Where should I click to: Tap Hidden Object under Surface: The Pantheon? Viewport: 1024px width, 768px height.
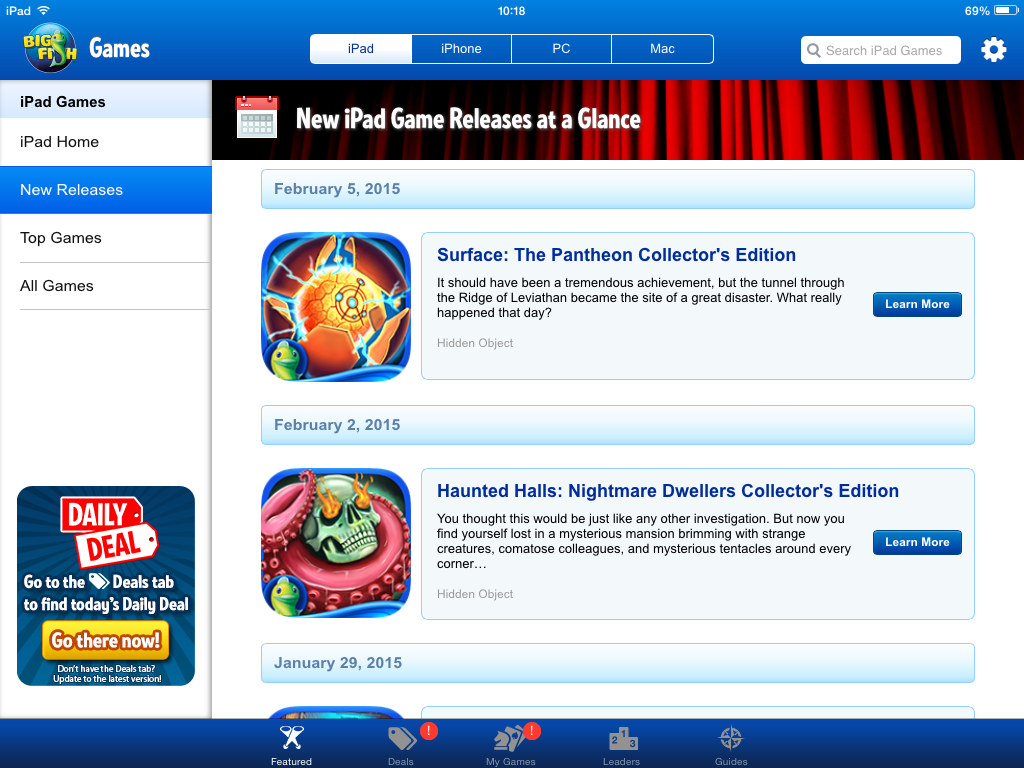point(475,343)
